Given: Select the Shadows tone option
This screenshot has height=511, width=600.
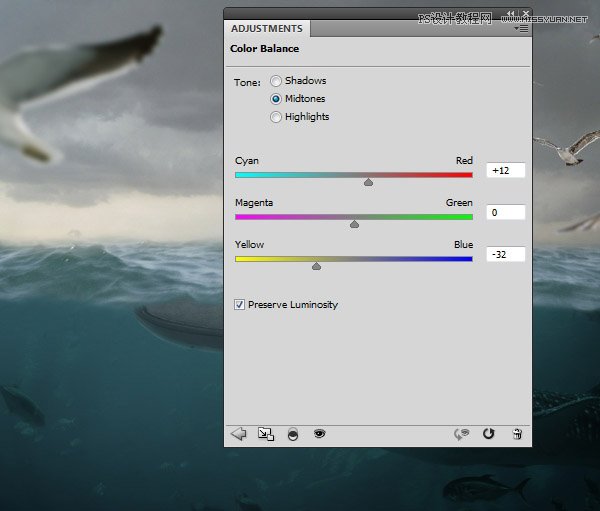Looking at the screenshot, I should coord(276,81).
